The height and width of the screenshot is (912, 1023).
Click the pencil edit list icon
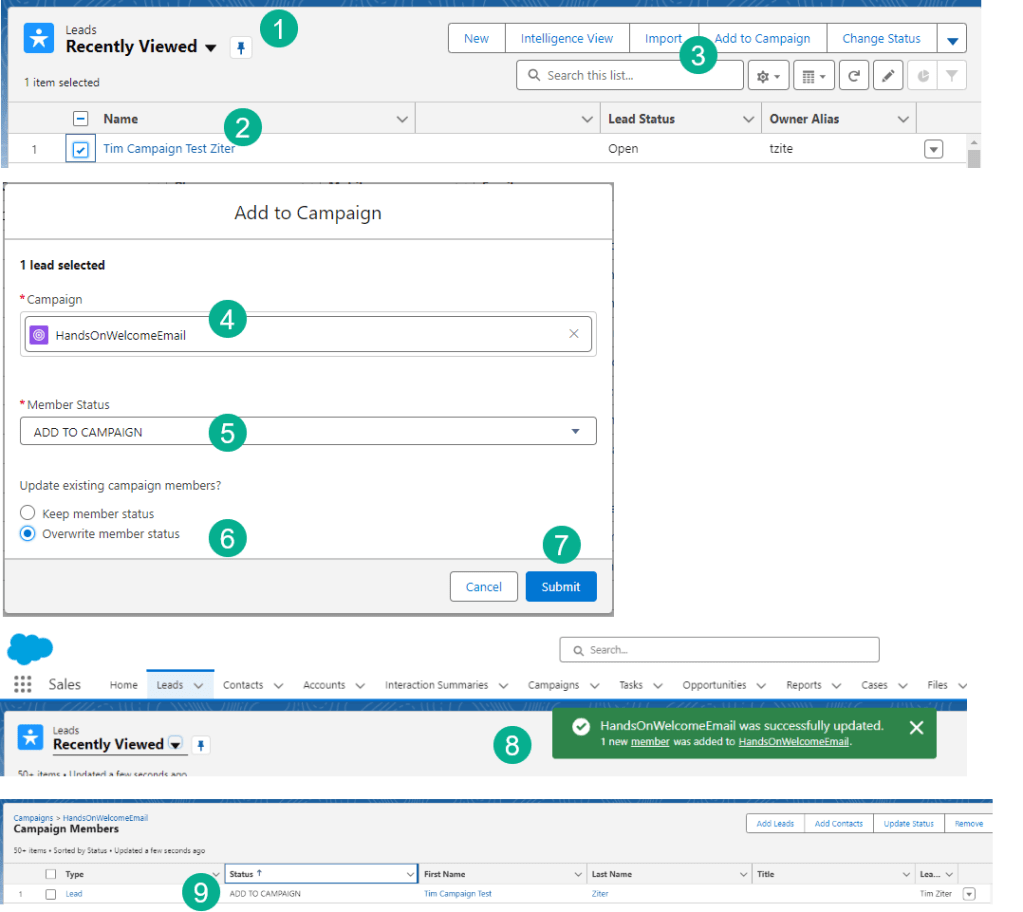pyautogui.click(x=888, y=76)
